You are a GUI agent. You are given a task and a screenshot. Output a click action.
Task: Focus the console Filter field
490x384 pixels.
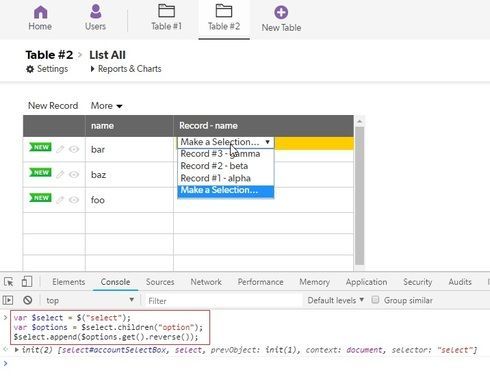(223, 301)
